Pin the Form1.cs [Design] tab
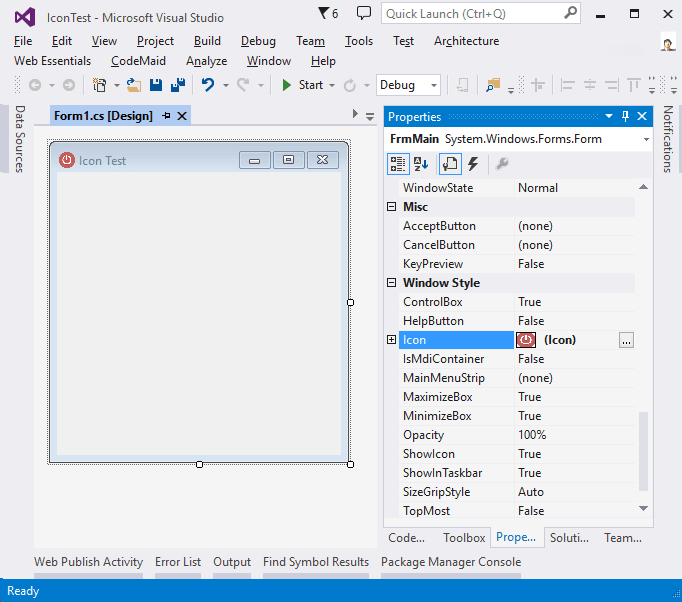This screenshot has height=602, width=682. point(166,116)
